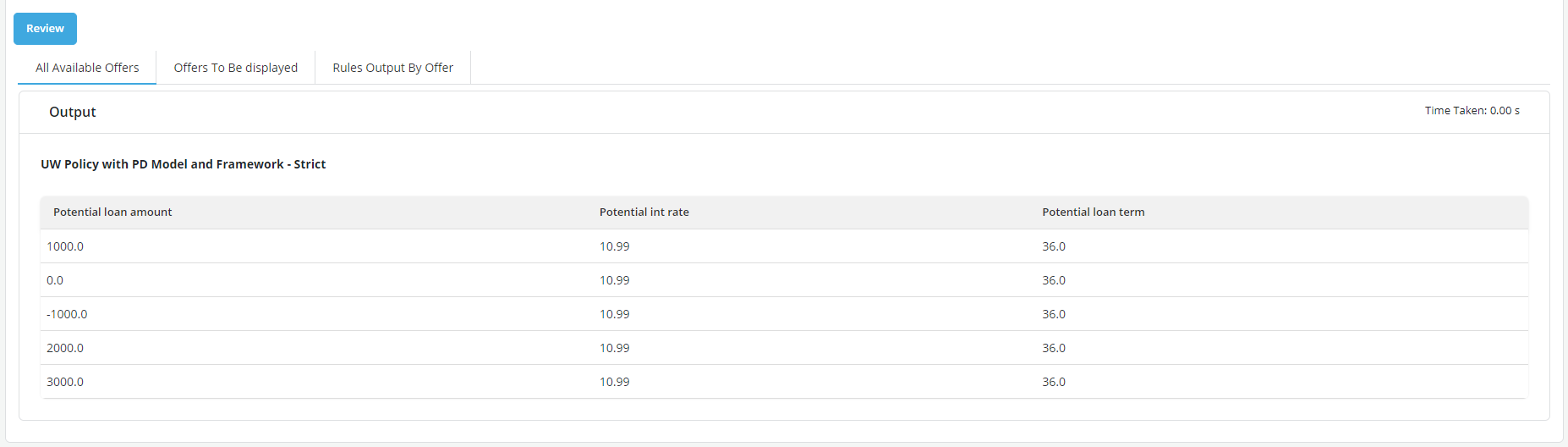This screenshot has width=1568, height=447.
Task: Click the UW Policy Strict framework title
Action: pos(183,164)
